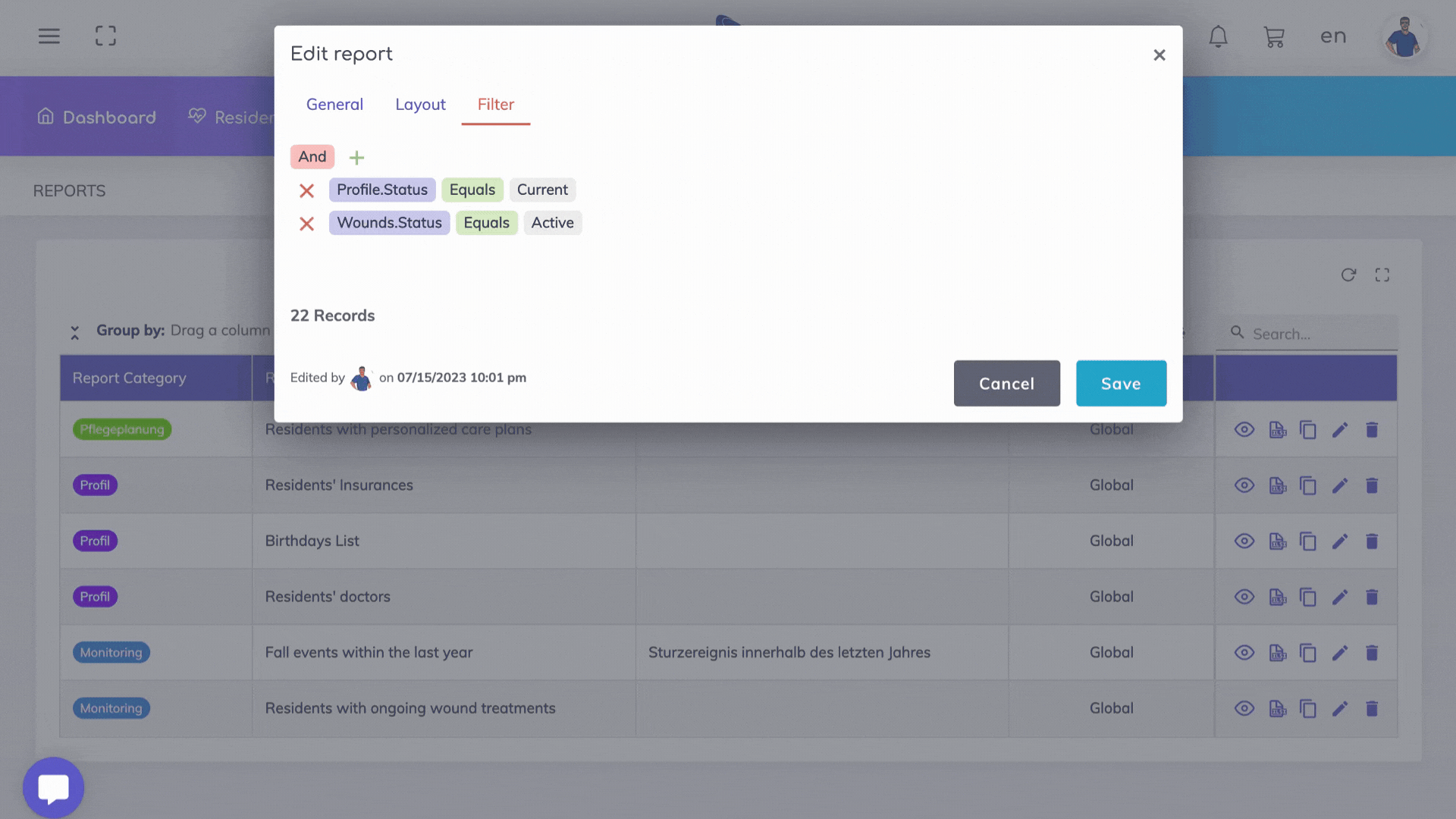Viewport: 1456px width, 819px height.
Task: Cancel editing the report
Action: click(x=1006, y=384)
